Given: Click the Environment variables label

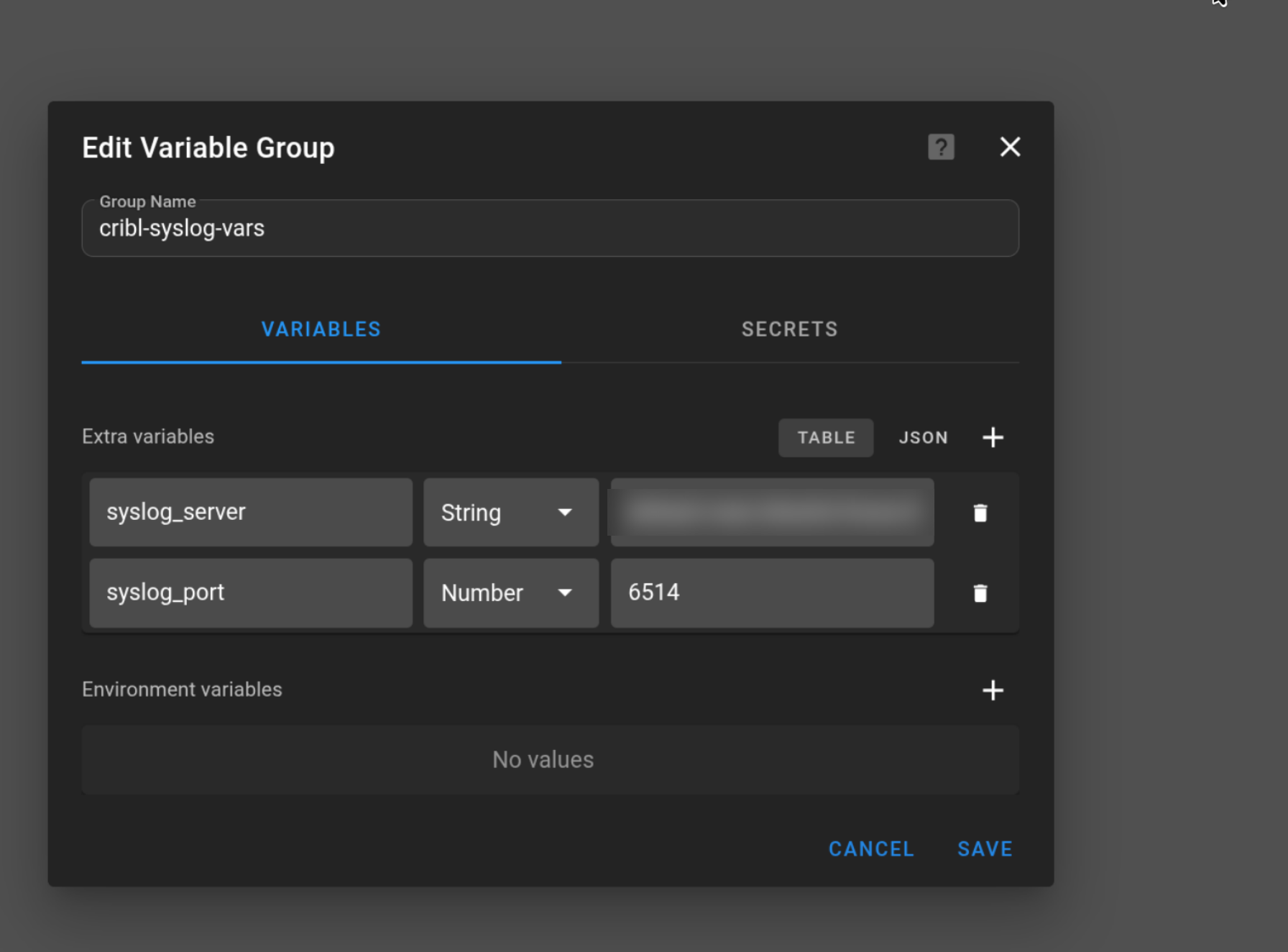Looking at the screenshot, I should pyautogui.click(x=182, y=690).
